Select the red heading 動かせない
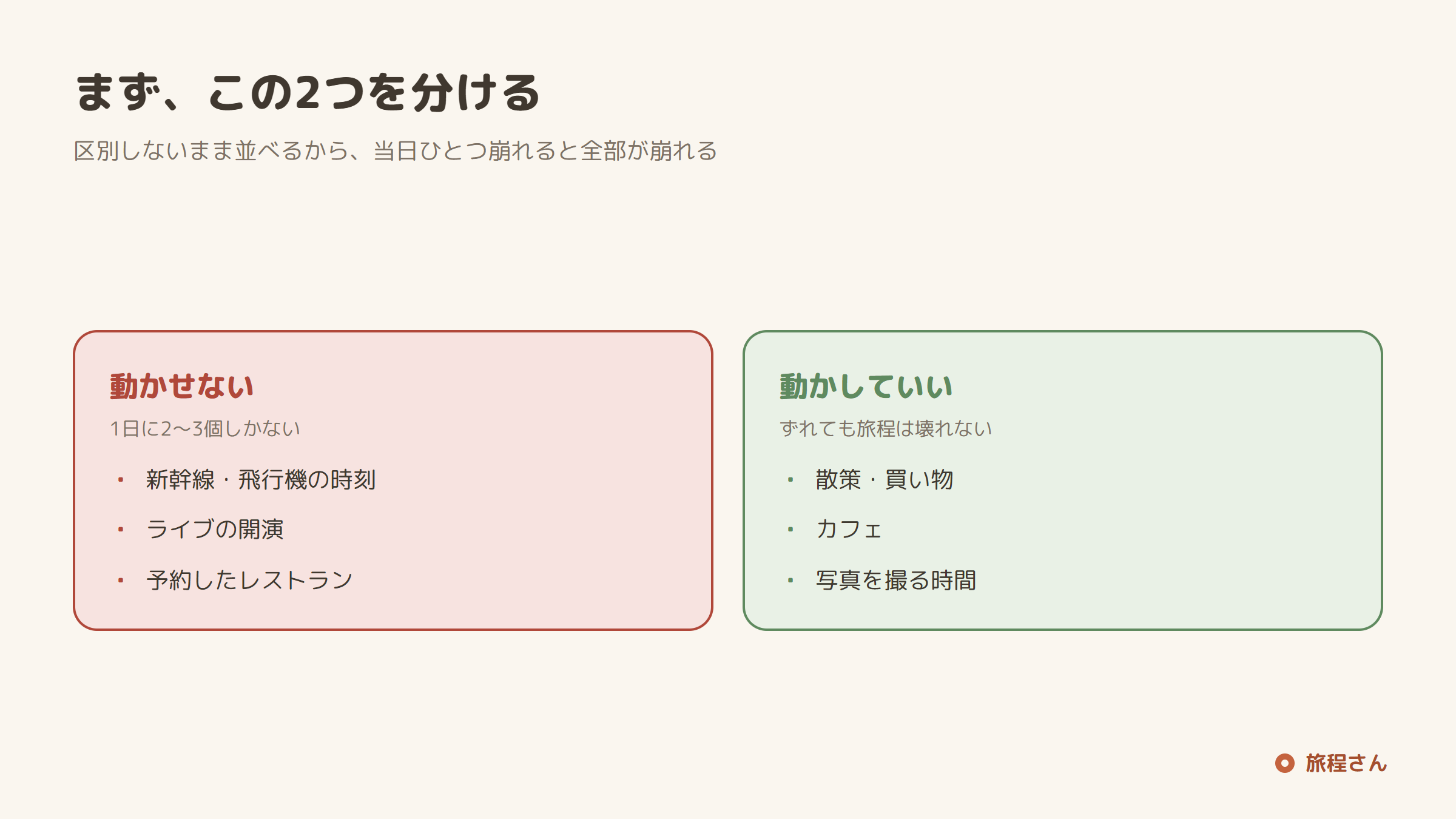Image resolution: width=1456 pixels, height=819 pixels. [181, 386]
